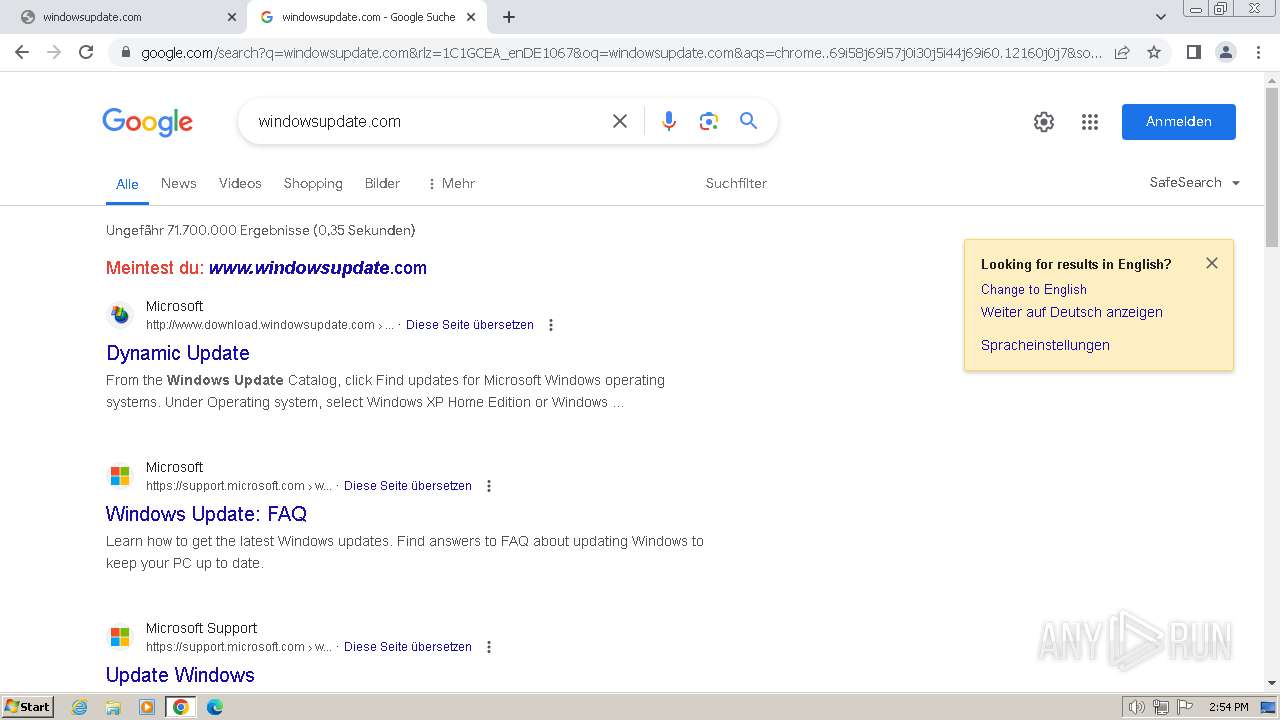The height and width of the screenshot is (720, 1280).
Task: Expand the Mehr menu
Action: pos(451,183)
